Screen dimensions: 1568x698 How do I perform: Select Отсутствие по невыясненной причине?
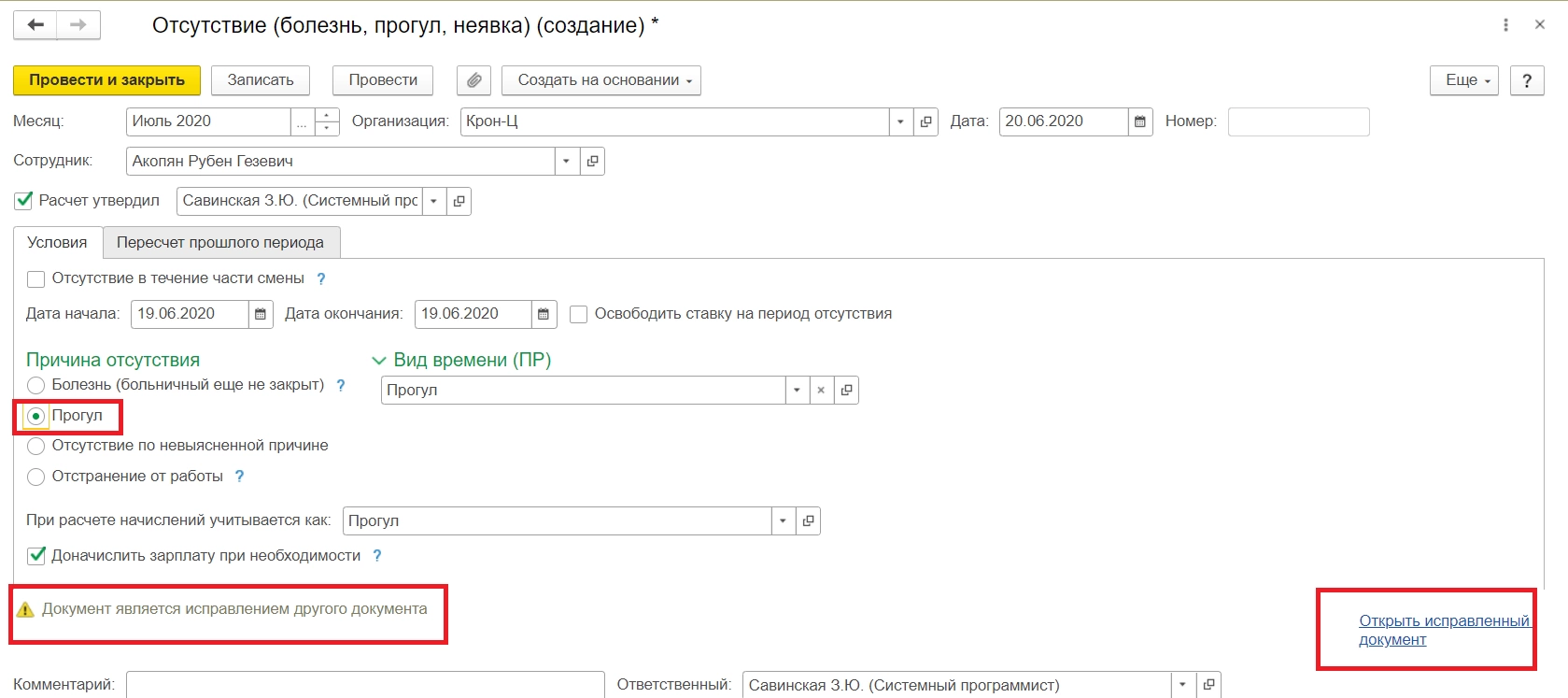[x=36, y=447]
